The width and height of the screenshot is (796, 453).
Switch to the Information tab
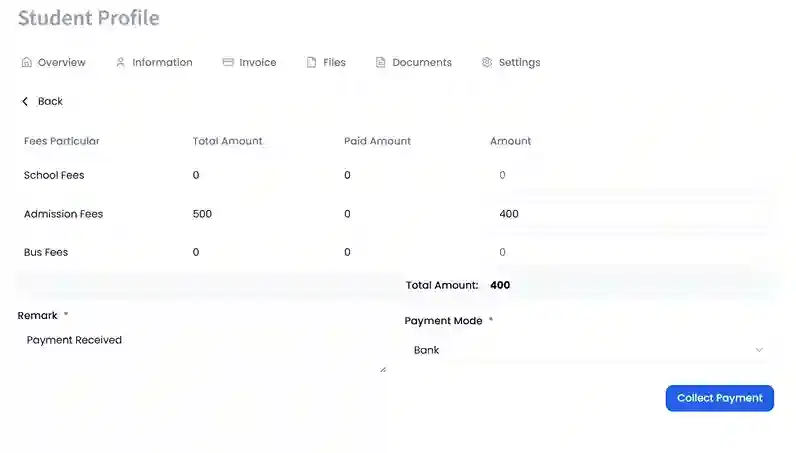pos(154,62)
